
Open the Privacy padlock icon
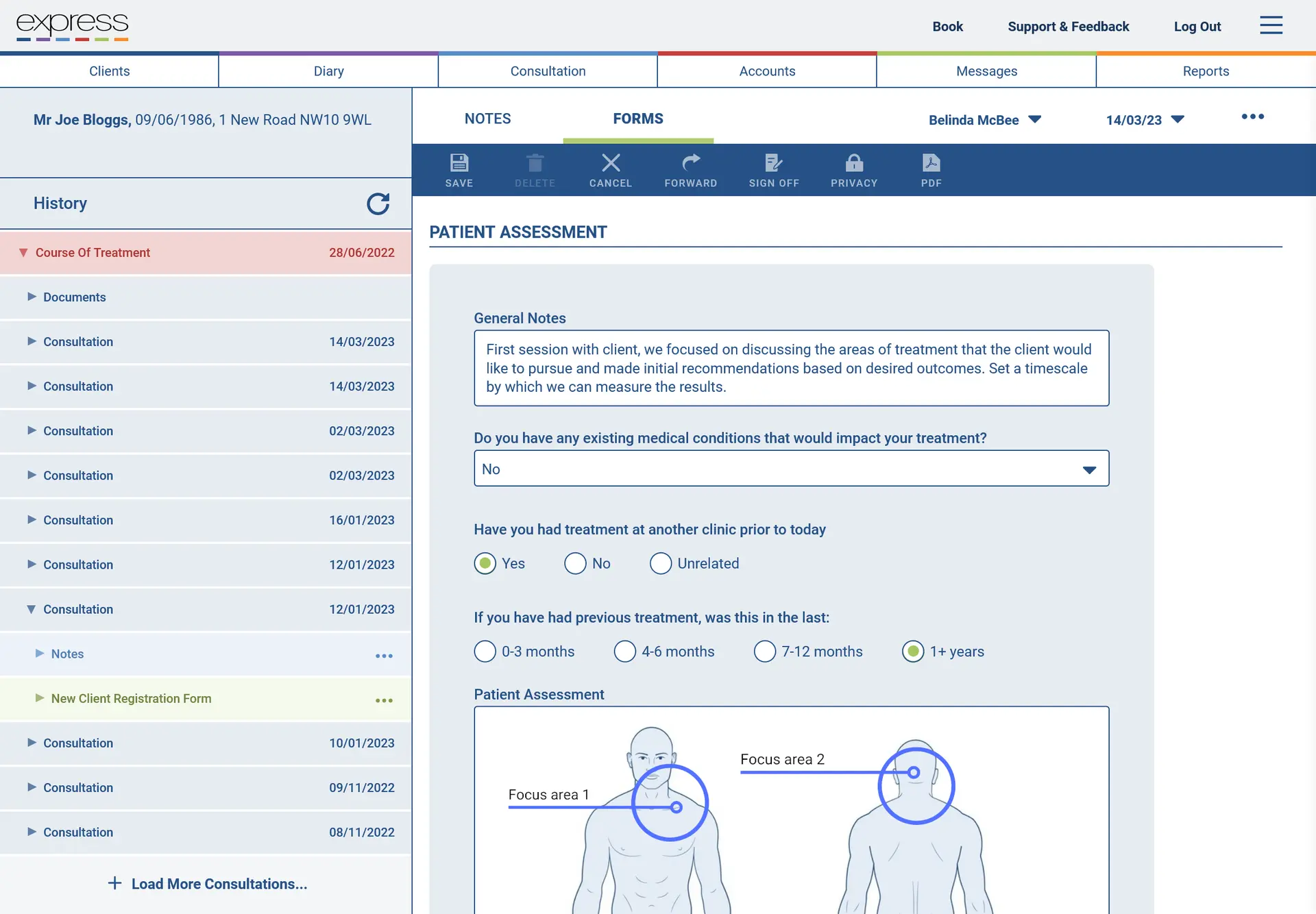coord(854,169)
